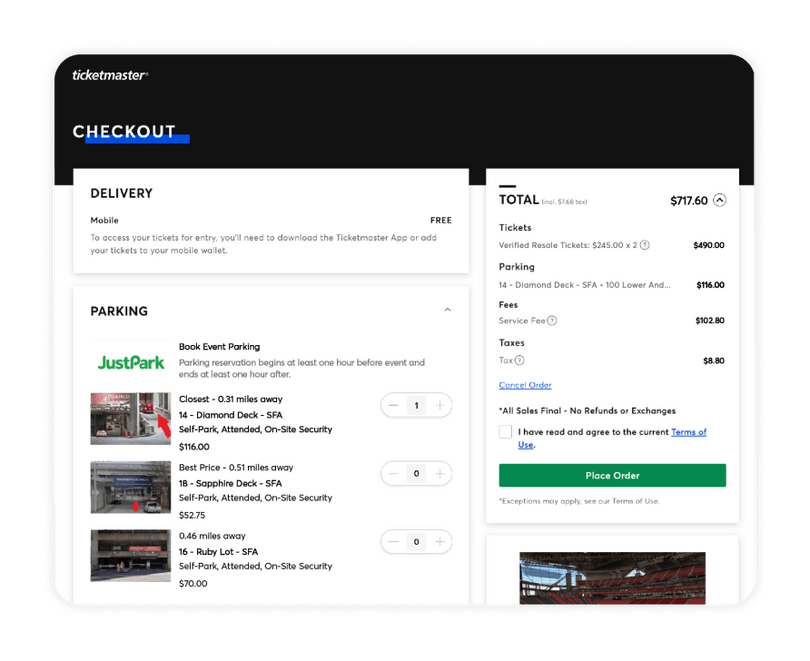The image size is (810, 661).
Task: Click the Cancel Order link
Action: [525, 385]
